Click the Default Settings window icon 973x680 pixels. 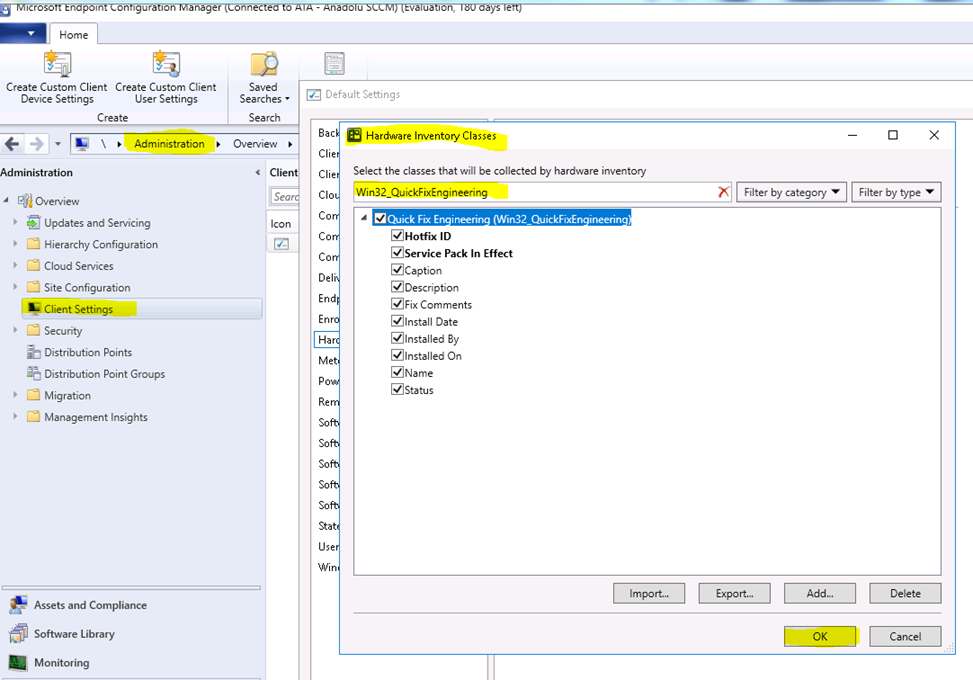click(x=315, y=95)
